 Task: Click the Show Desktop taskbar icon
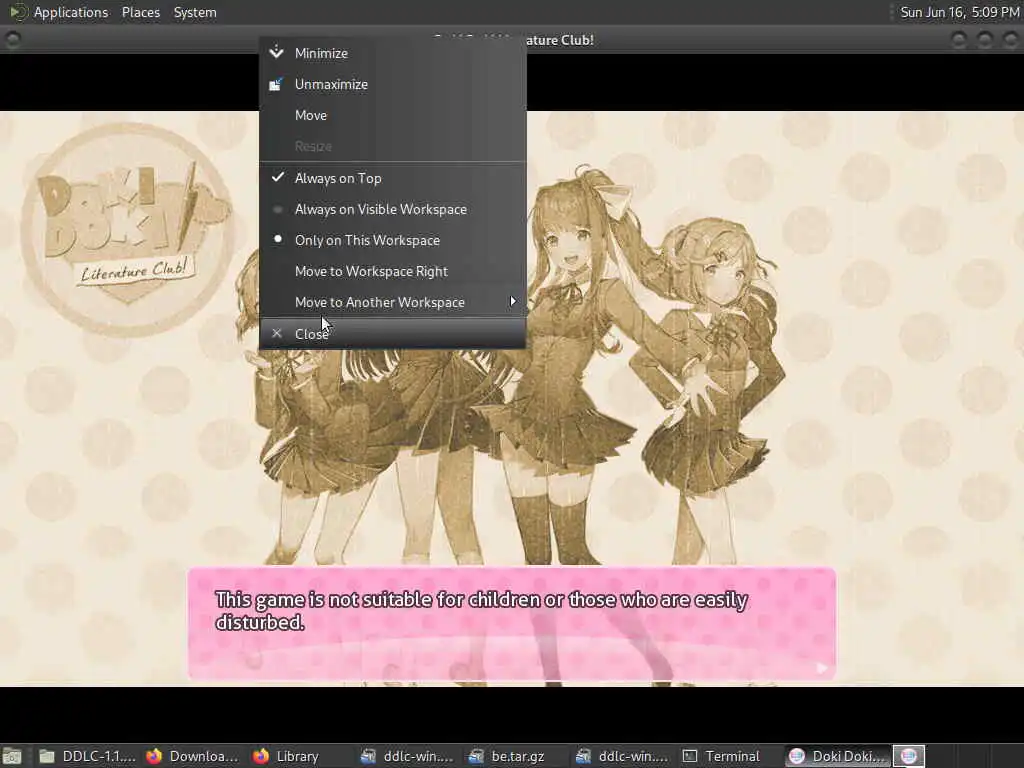pyautogui.click(x=12, y=756)
